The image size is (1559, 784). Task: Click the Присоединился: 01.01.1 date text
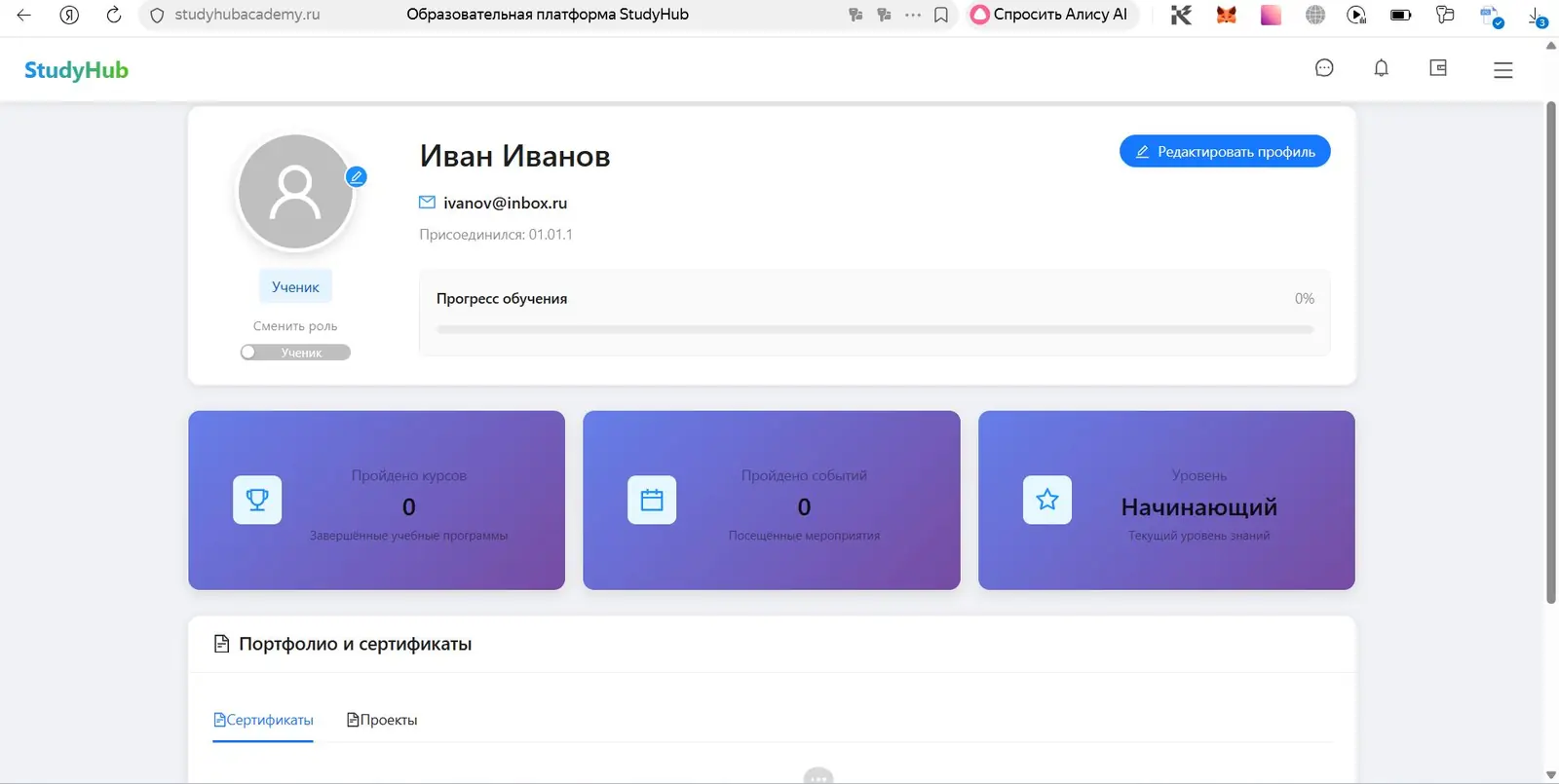tap(496, 235)
